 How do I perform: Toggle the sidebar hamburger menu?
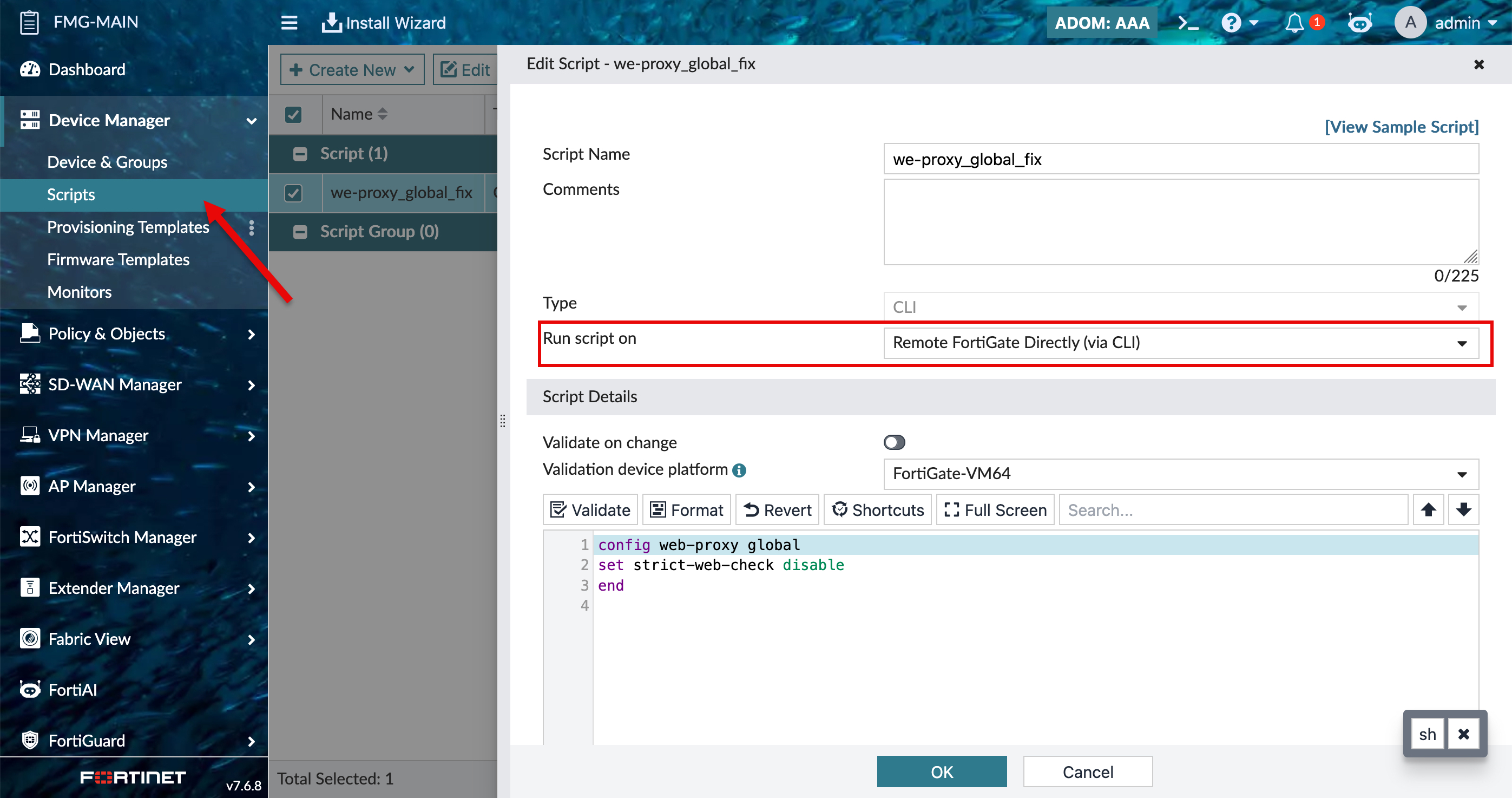pyautogui.click(x=289, y=23)
